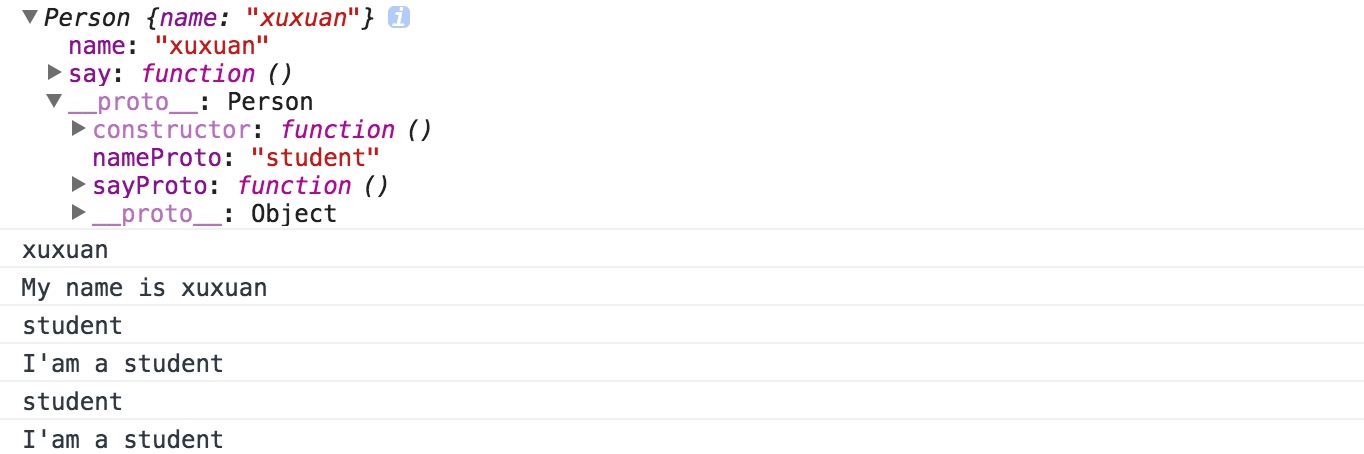Expand the constructor function entry
Screen dimensions: 1364x454
click(x=79, y=129)
